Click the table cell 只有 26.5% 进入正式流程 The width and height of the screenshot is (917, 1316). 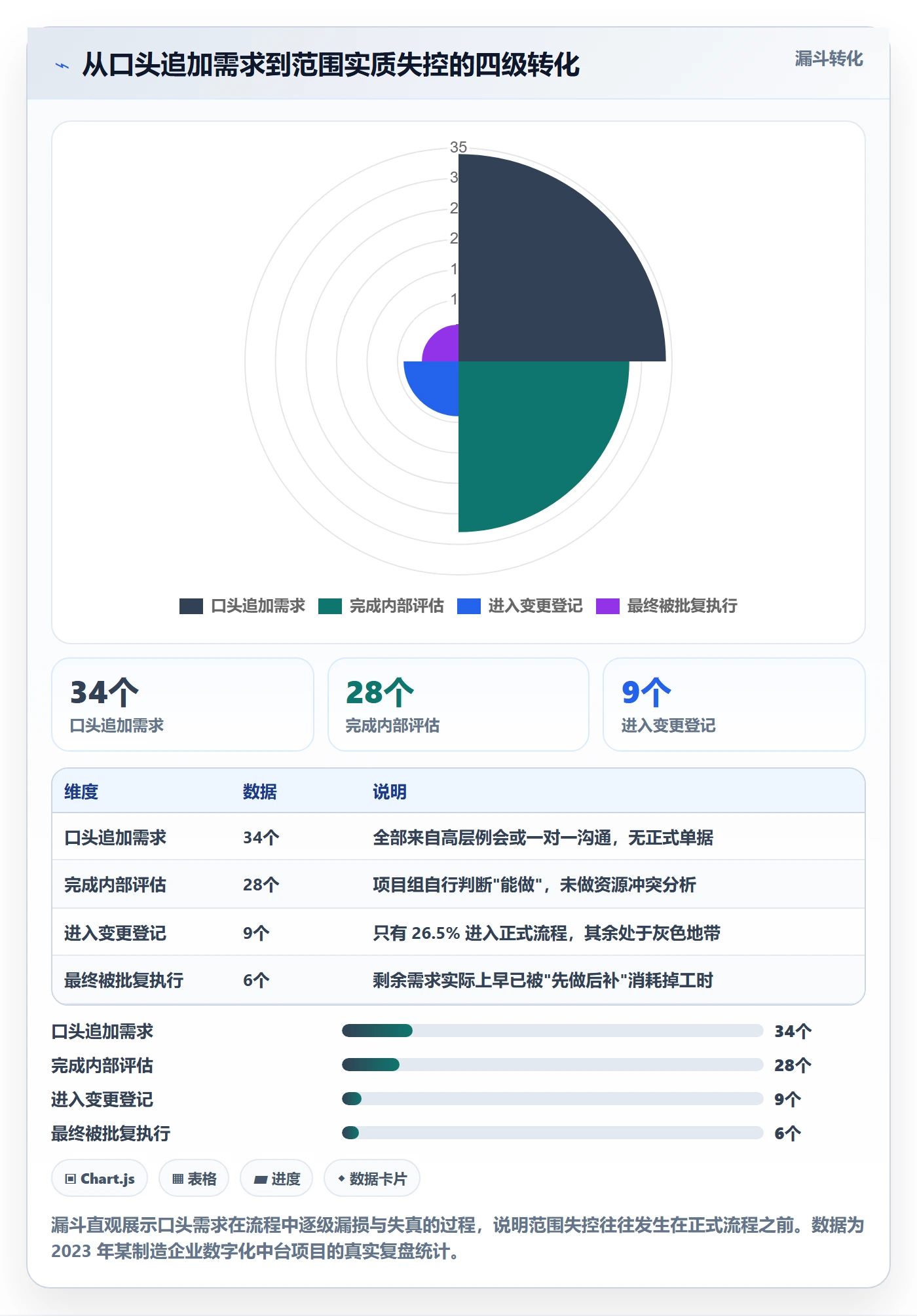tap(546, 933)
